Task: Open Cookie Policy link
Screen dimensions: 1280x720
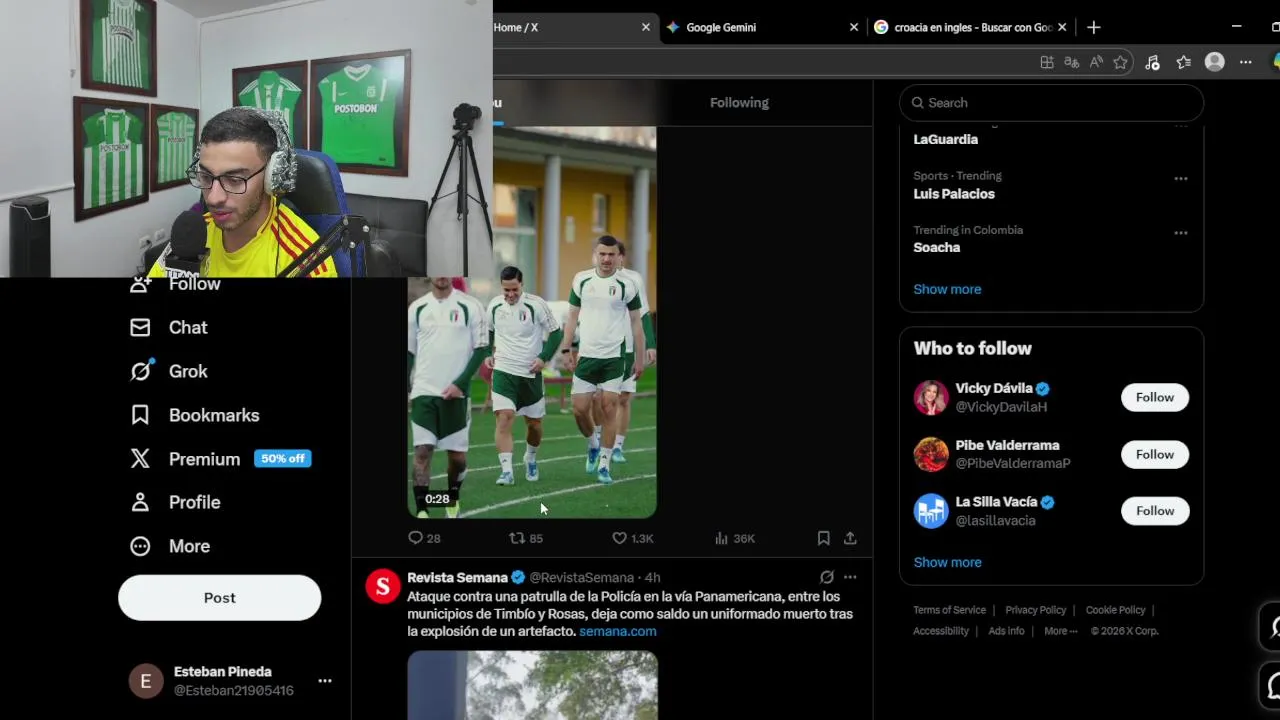Action: [x=1115, y=610]
